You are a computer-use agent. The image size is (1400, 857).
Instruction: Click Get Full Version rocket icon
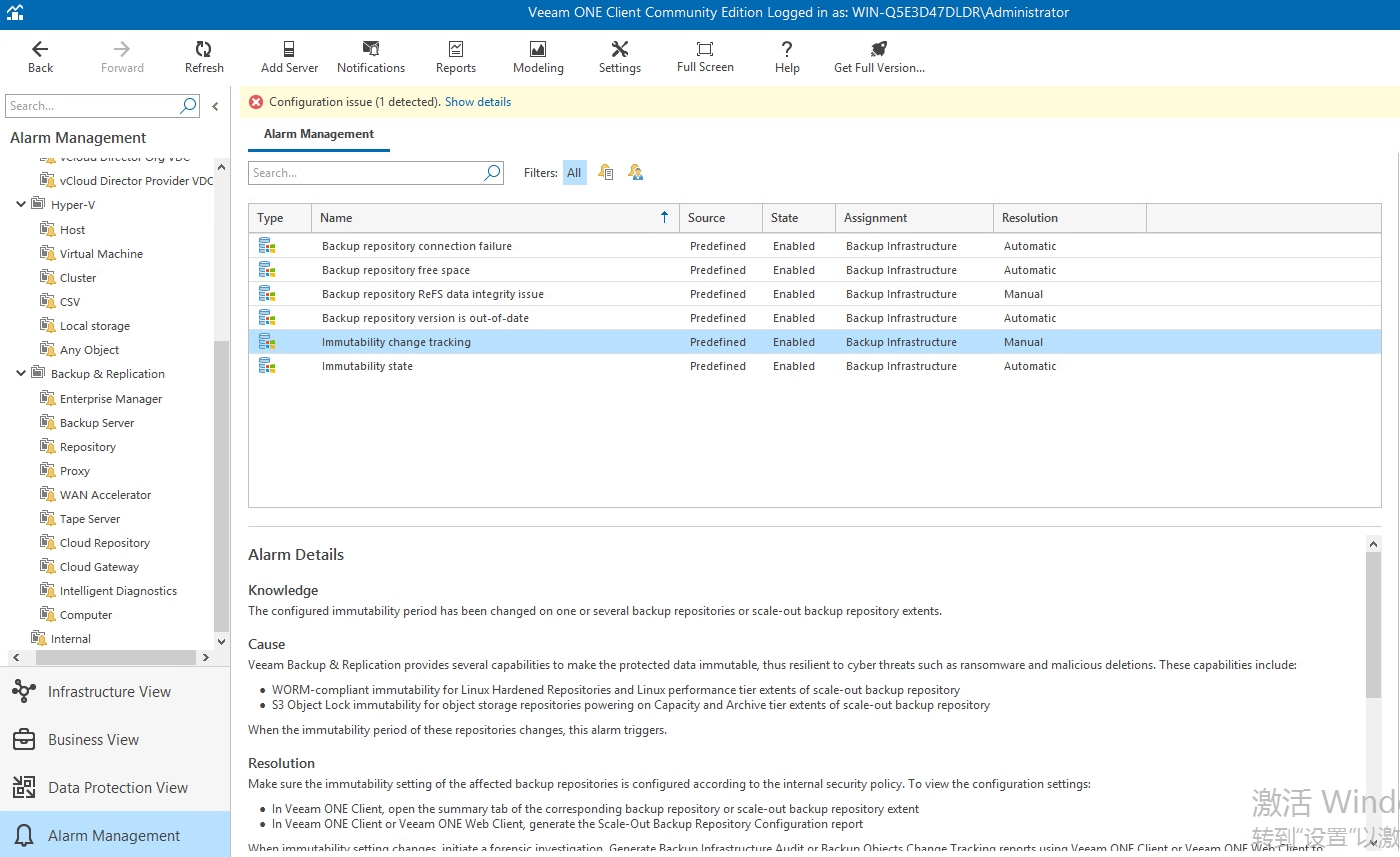879,49
